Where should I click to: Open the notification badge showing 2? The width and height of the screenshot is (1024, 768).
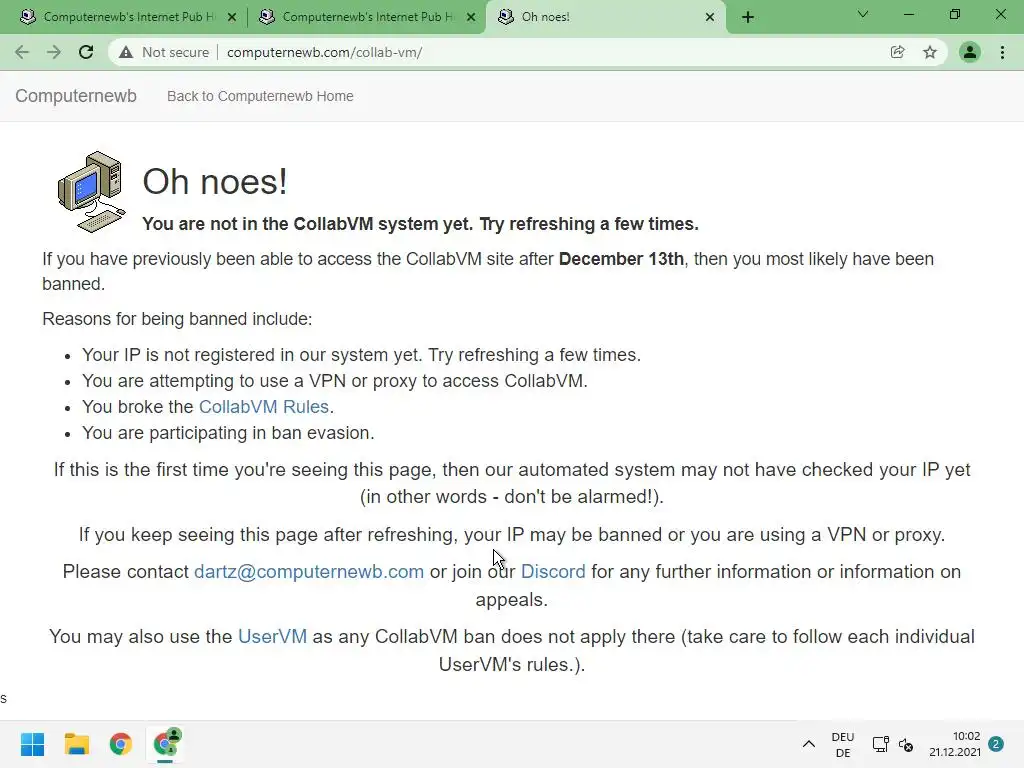996,744
